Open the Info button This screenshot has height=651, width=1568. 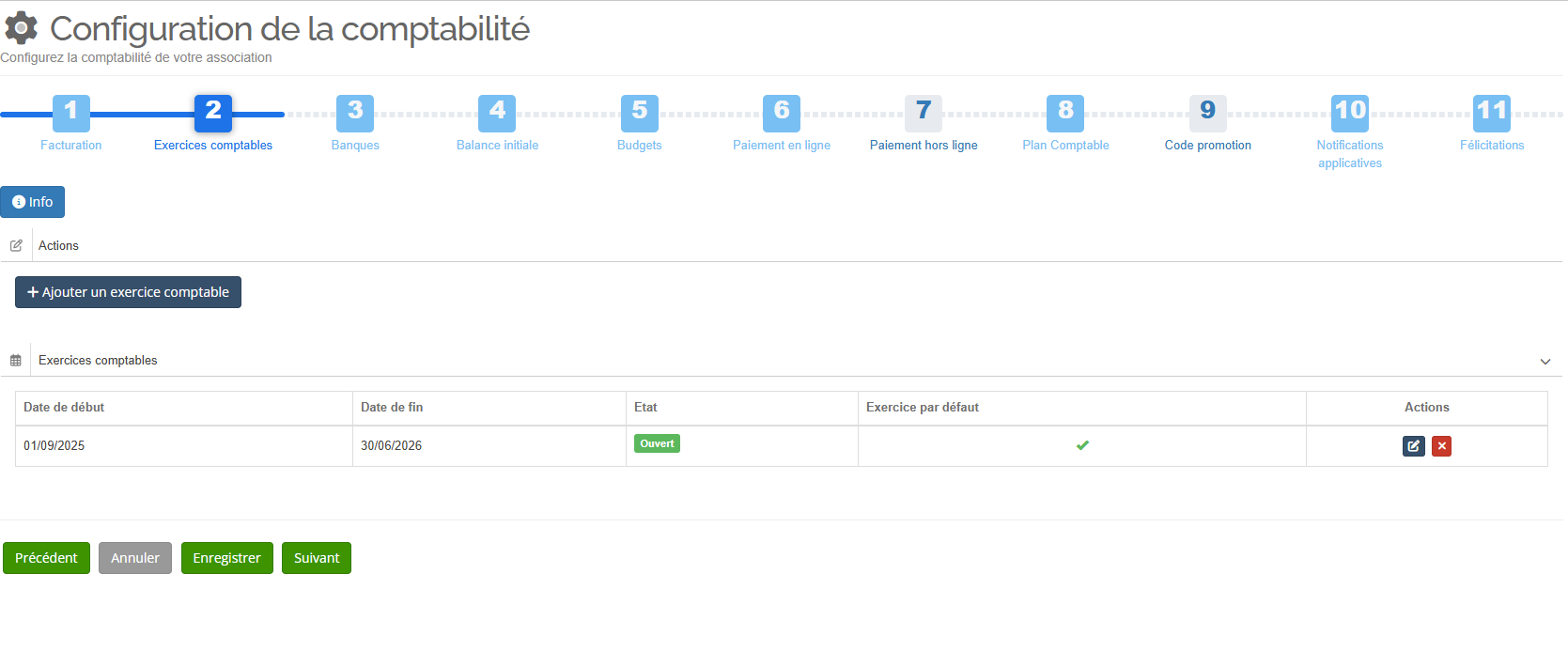33,202
